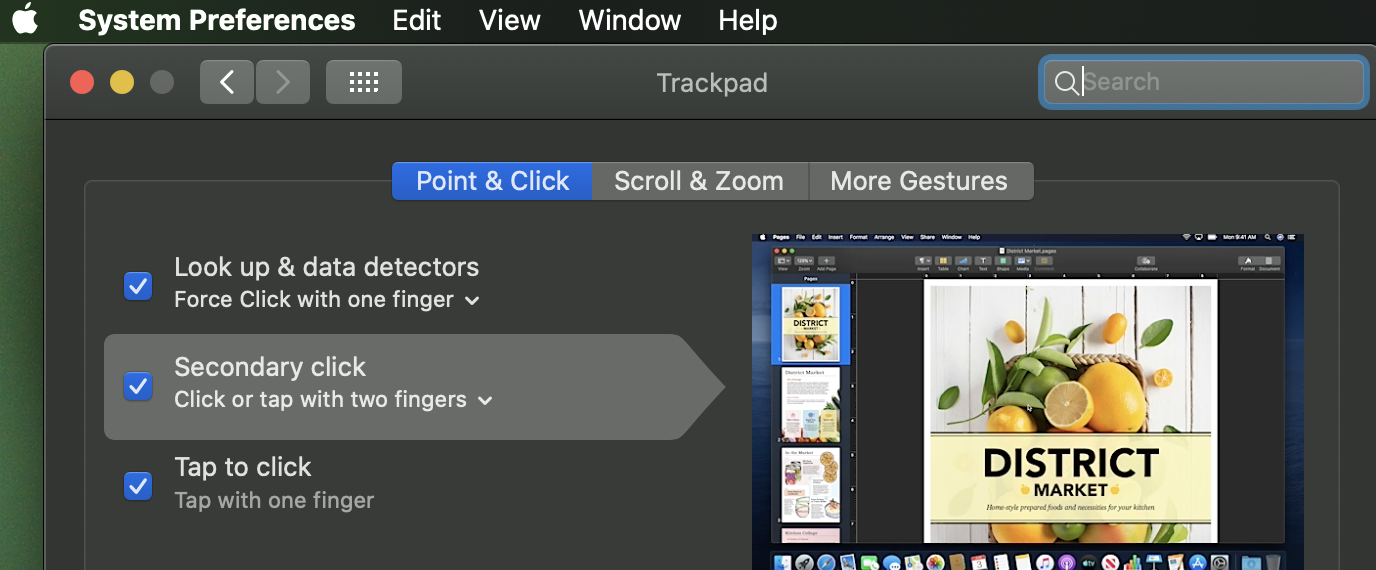This screenshot has height=570, width=1376.
Task: Show all preferences grid icon
Action: tap(363, 82)
